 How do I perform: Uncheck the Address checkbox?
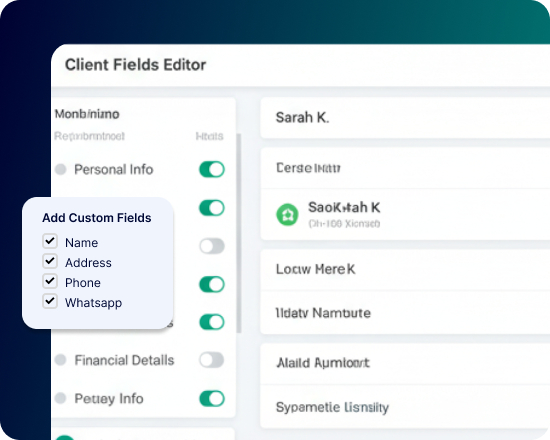coord(50,261)
